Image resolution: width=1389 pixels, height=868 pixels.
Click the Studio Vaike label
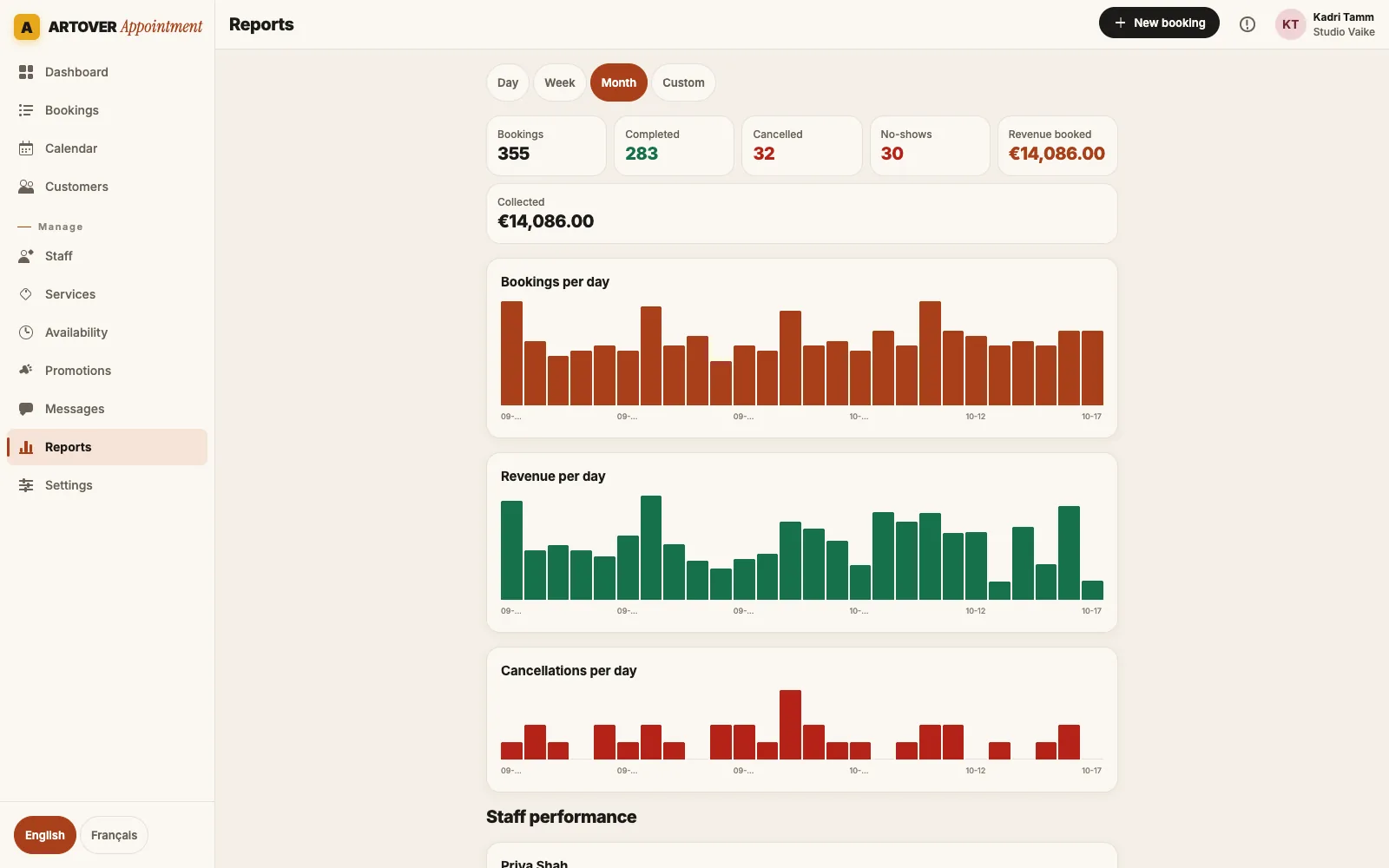(x=1344, y=32)
